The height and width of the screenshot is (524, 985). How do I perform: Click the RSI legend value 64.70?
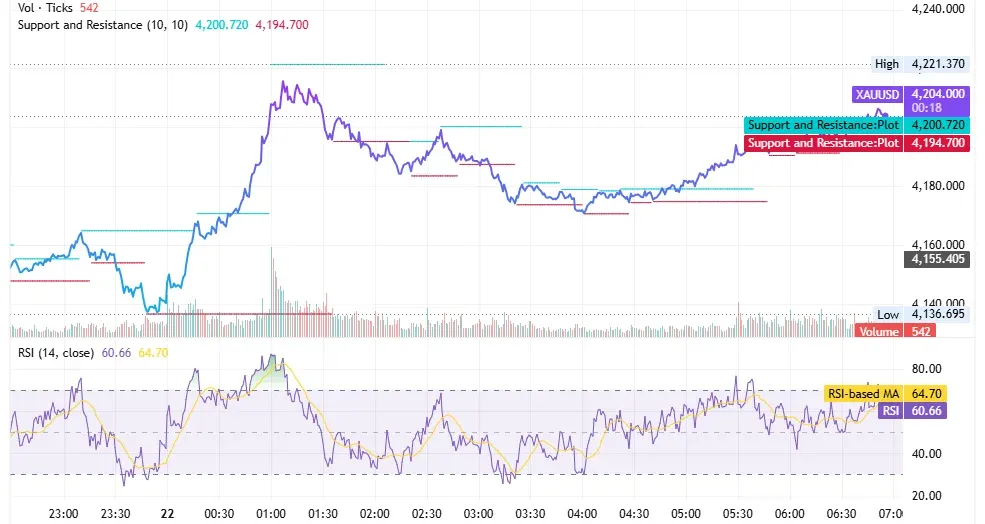(x=153, y=353)
